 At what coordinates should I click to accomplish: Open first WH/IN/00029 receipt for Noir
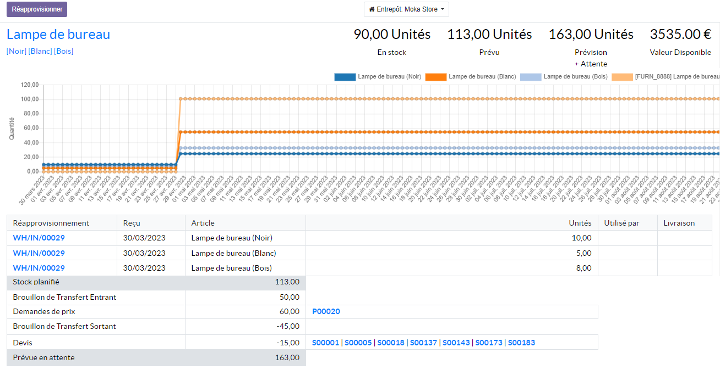(x=39, y=238)
